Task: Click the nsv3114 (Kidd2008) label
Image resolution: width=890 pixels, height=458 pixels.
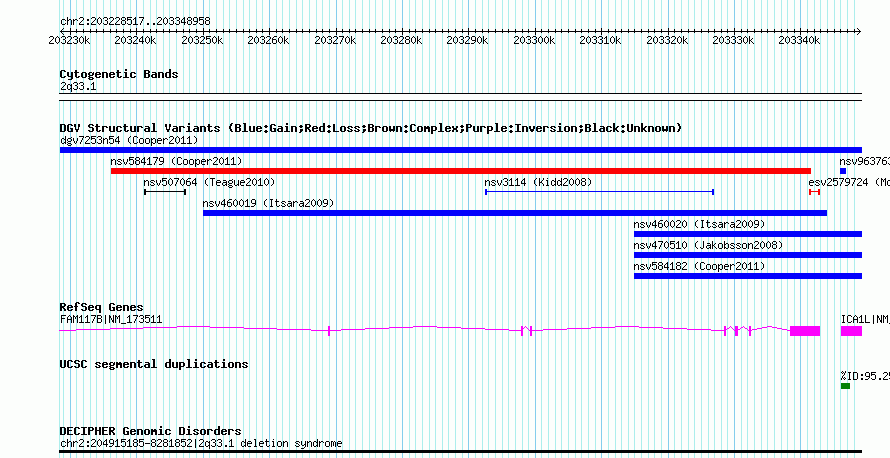Action: coord(538,182)
